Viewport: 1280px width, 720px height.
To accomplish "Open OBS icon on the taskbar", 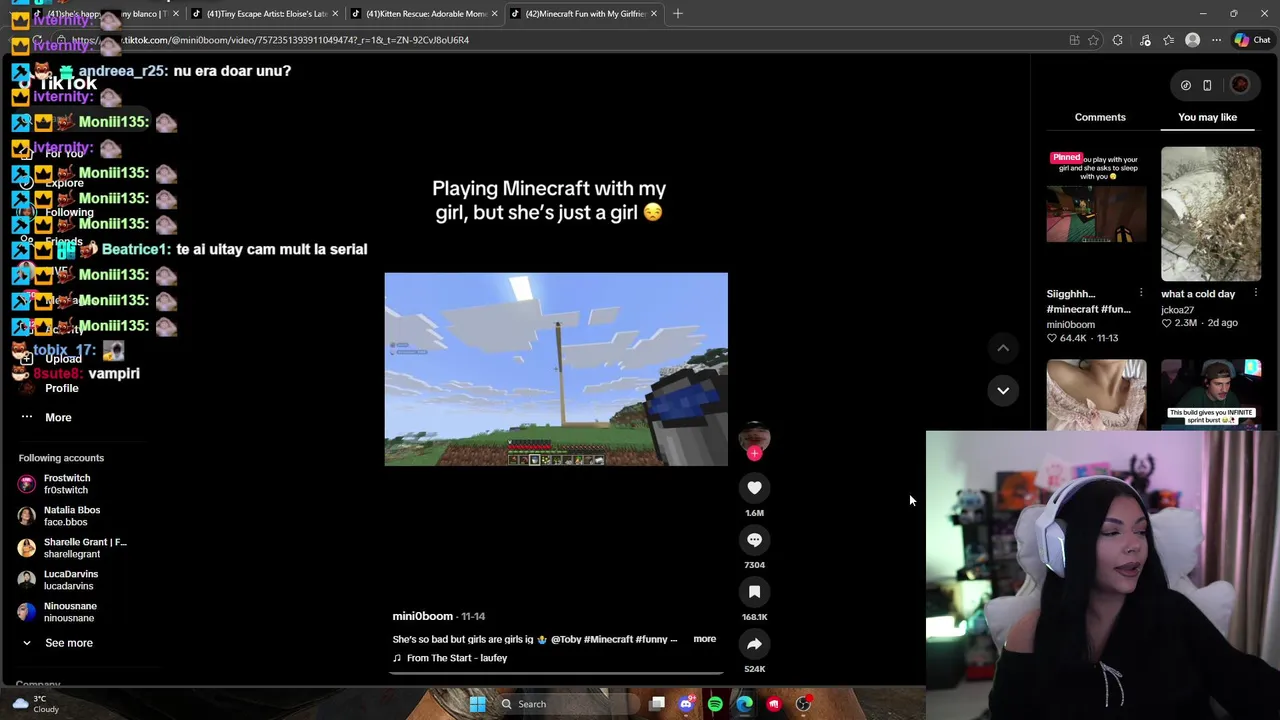I will coord(803,704).
